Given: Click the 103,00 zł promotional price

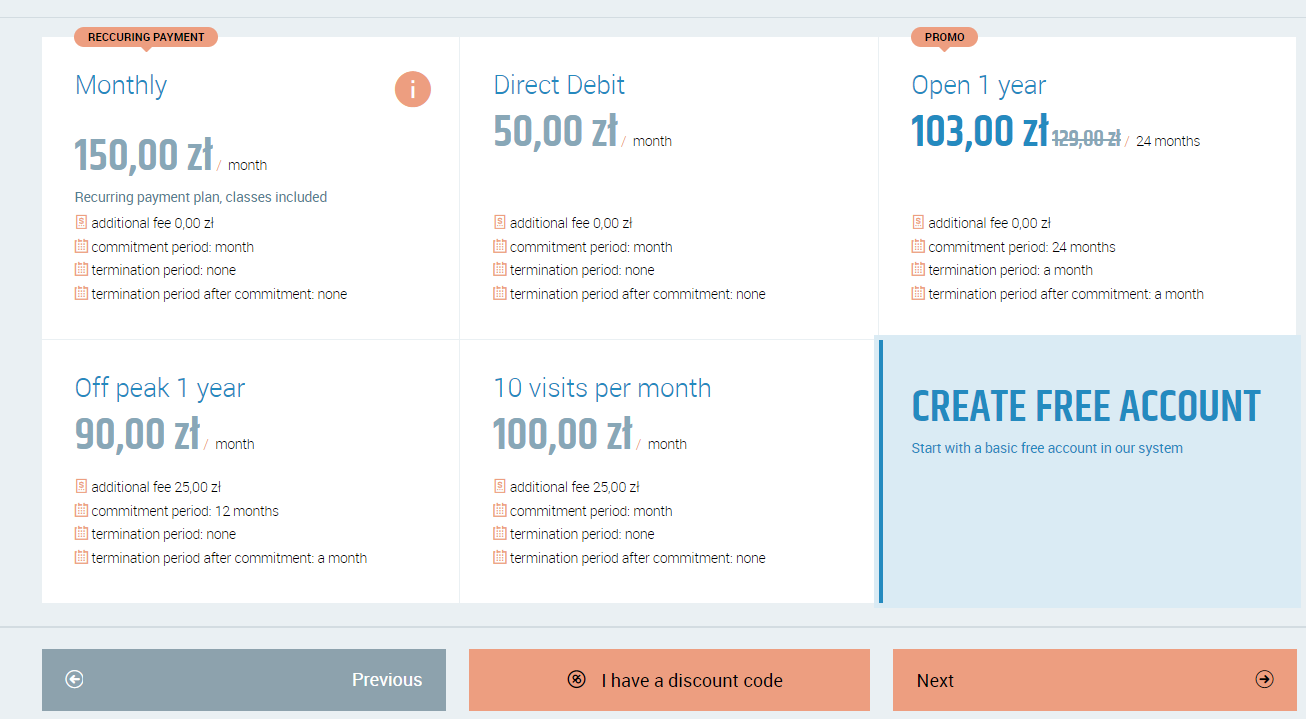Looking at the screenshot, I should [979, 131].
